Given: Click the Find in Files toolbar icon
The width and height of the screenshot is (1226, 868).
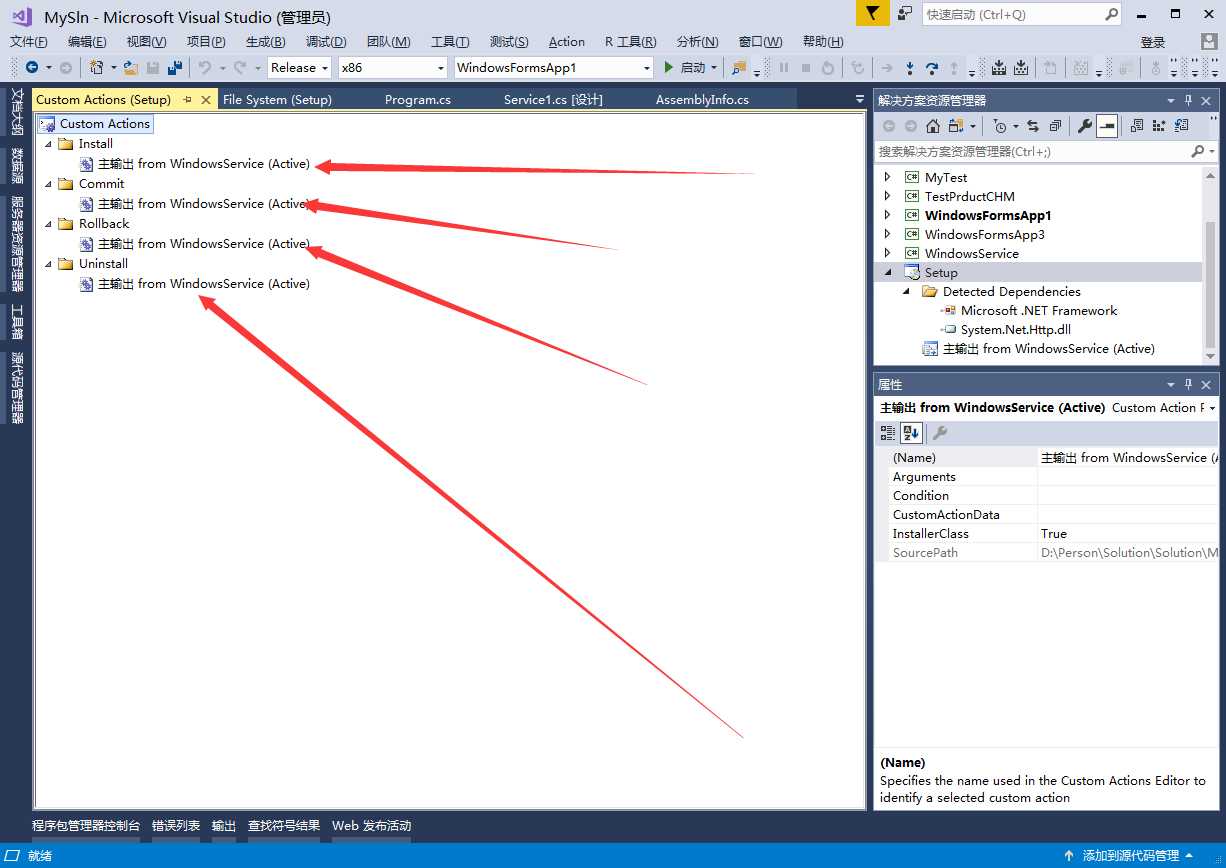Looking at the screenshot, I should pos(739,68).
